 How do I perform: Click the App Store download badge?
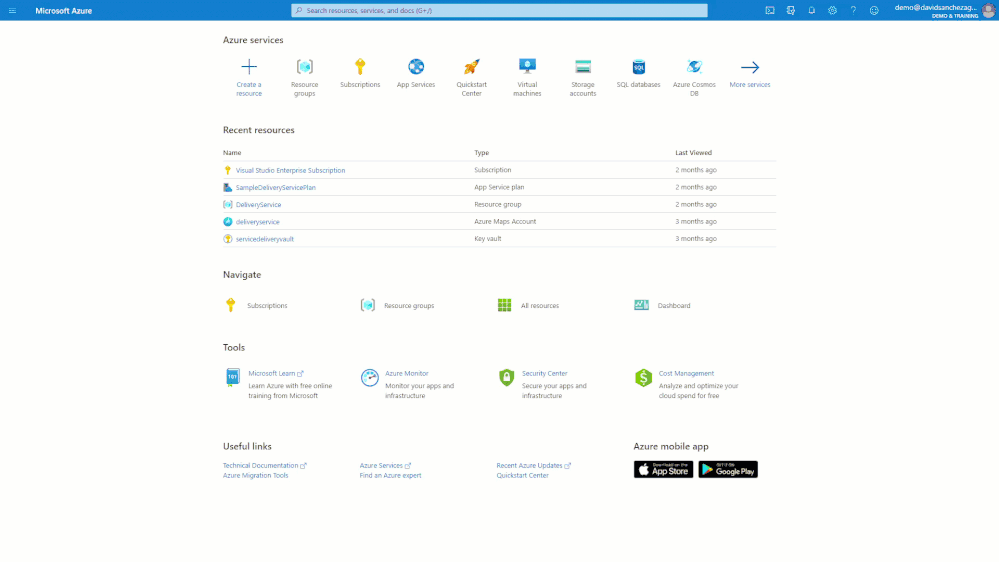(663, 469)
